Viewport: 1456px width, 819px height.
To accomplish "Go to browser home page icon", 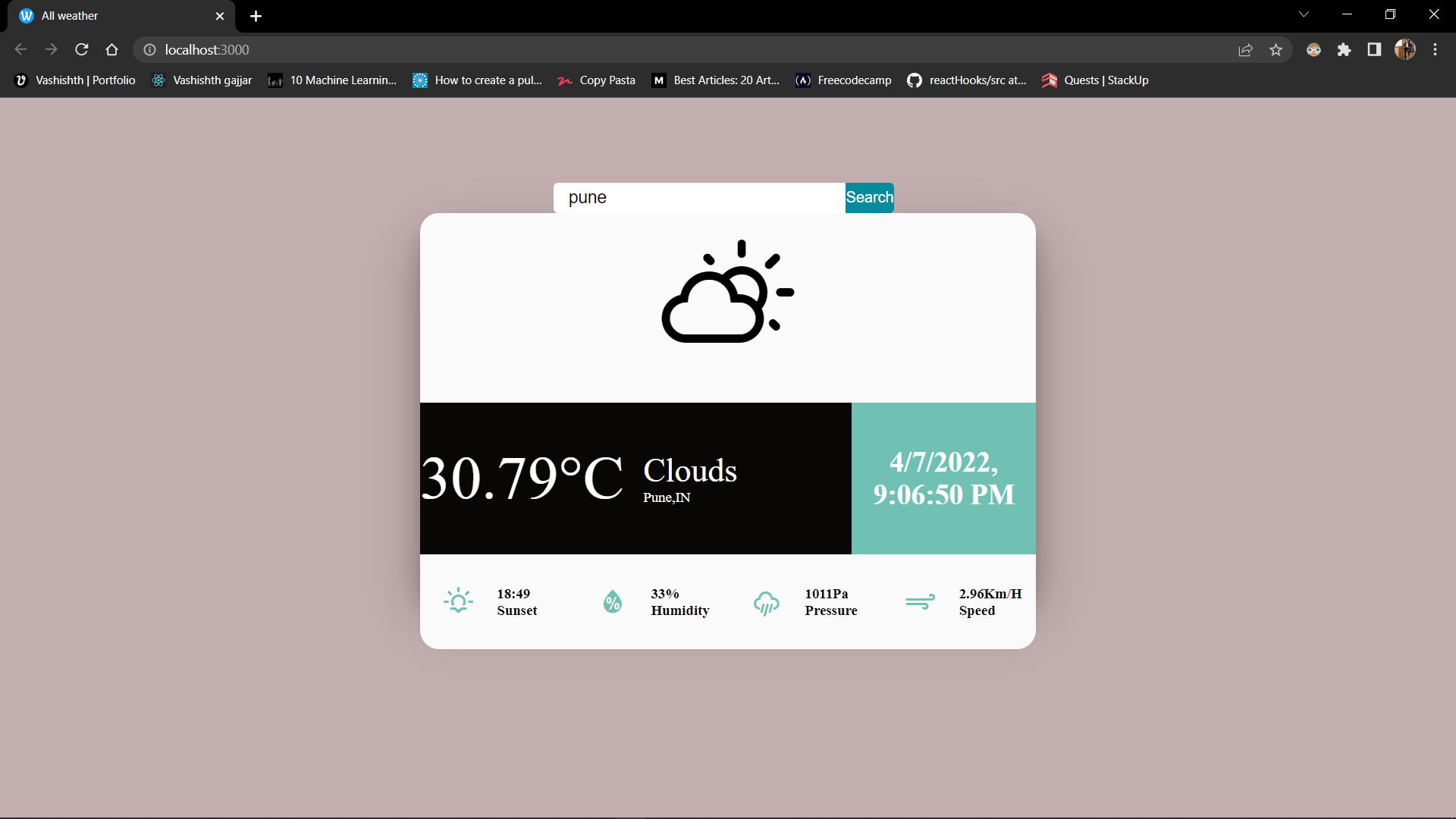I will [112, 49].
